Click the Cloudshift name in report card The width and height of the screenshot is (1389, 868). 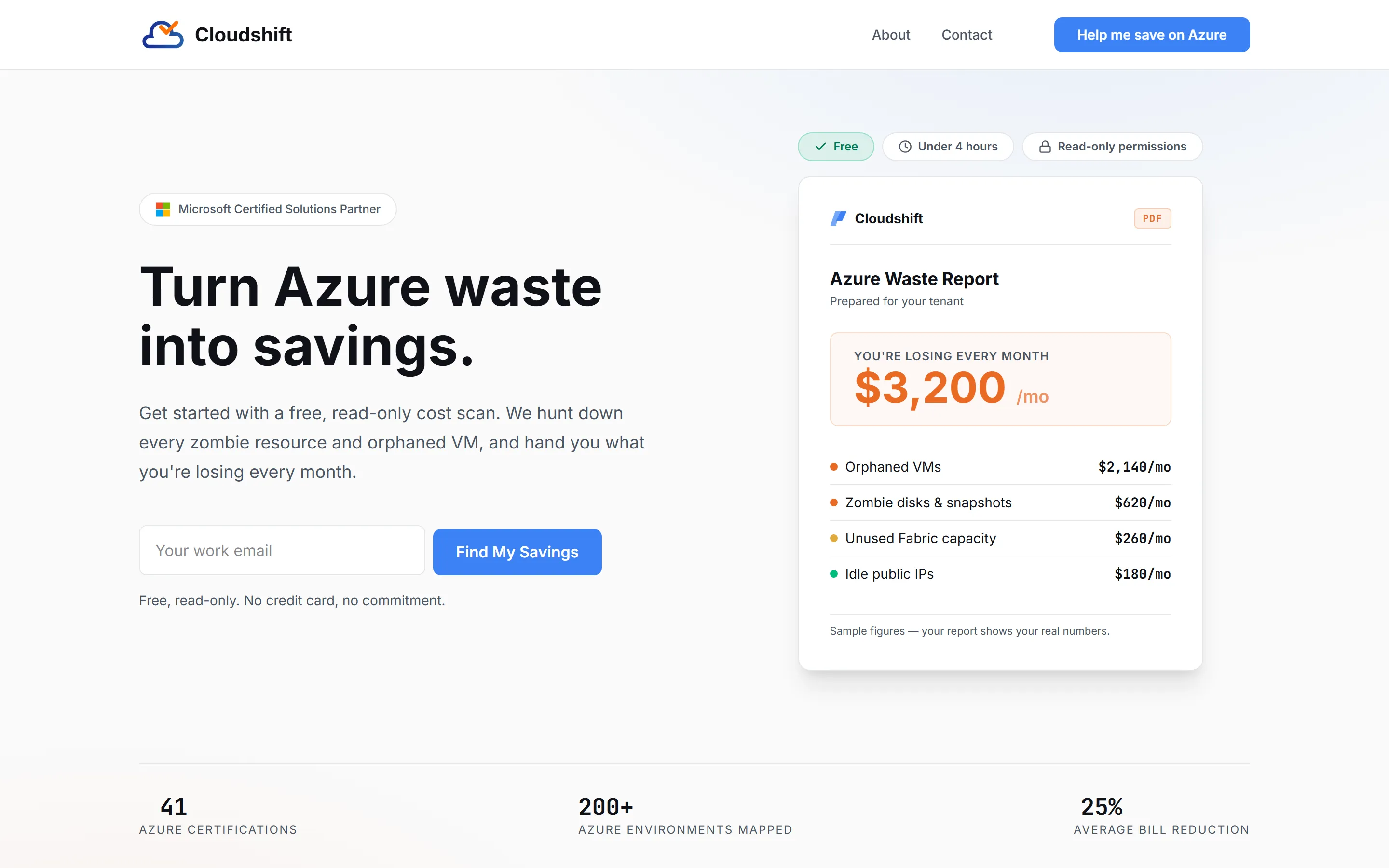pos(888,218)
